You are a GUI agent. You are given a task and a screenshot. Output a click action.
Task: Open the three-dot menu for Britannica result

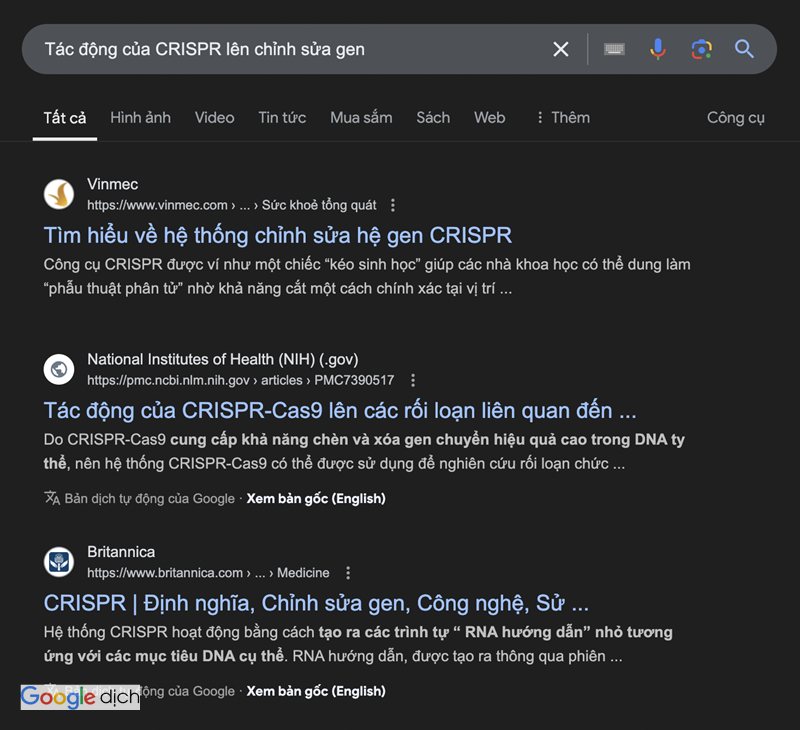348,573
